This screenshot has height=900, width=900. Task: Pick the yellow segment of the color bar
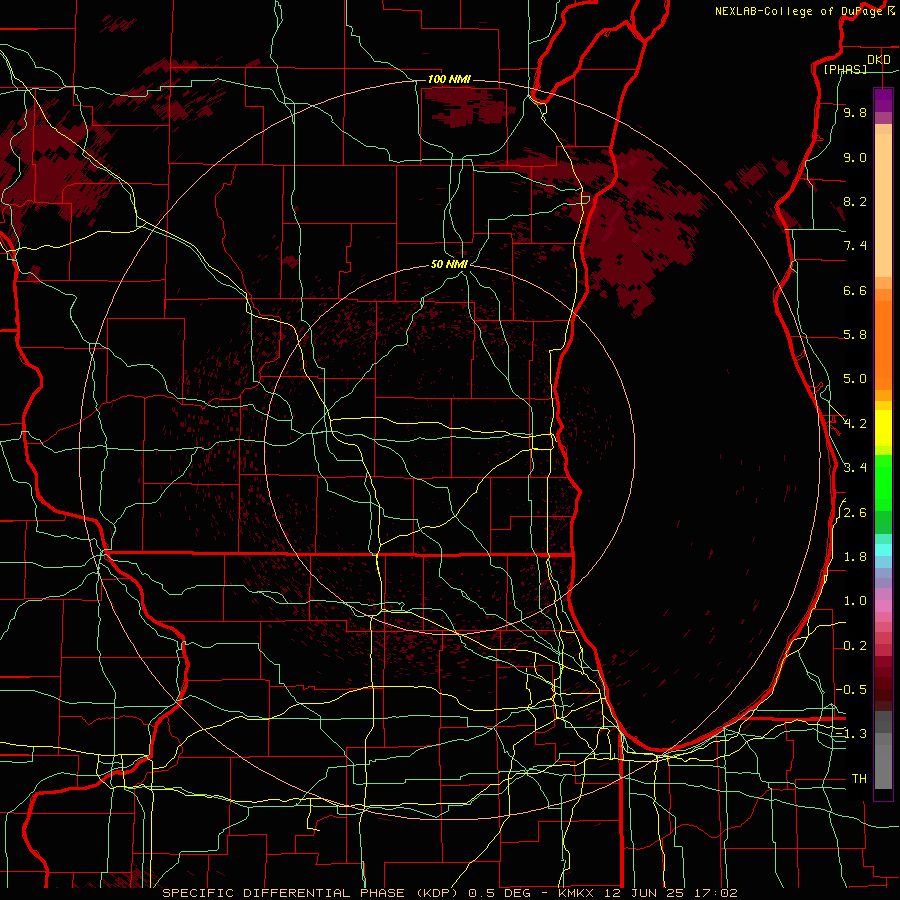click(x=883, y=428)
